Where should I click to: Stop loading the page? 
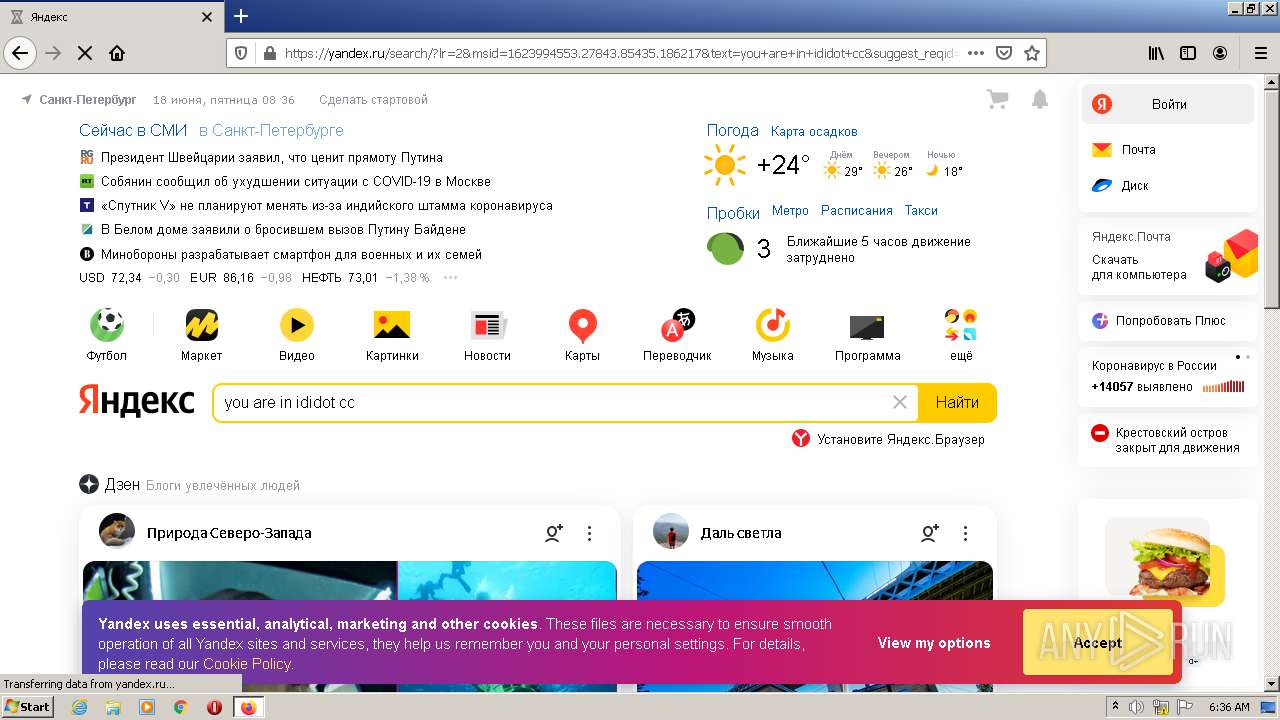(x=85, y=53)
